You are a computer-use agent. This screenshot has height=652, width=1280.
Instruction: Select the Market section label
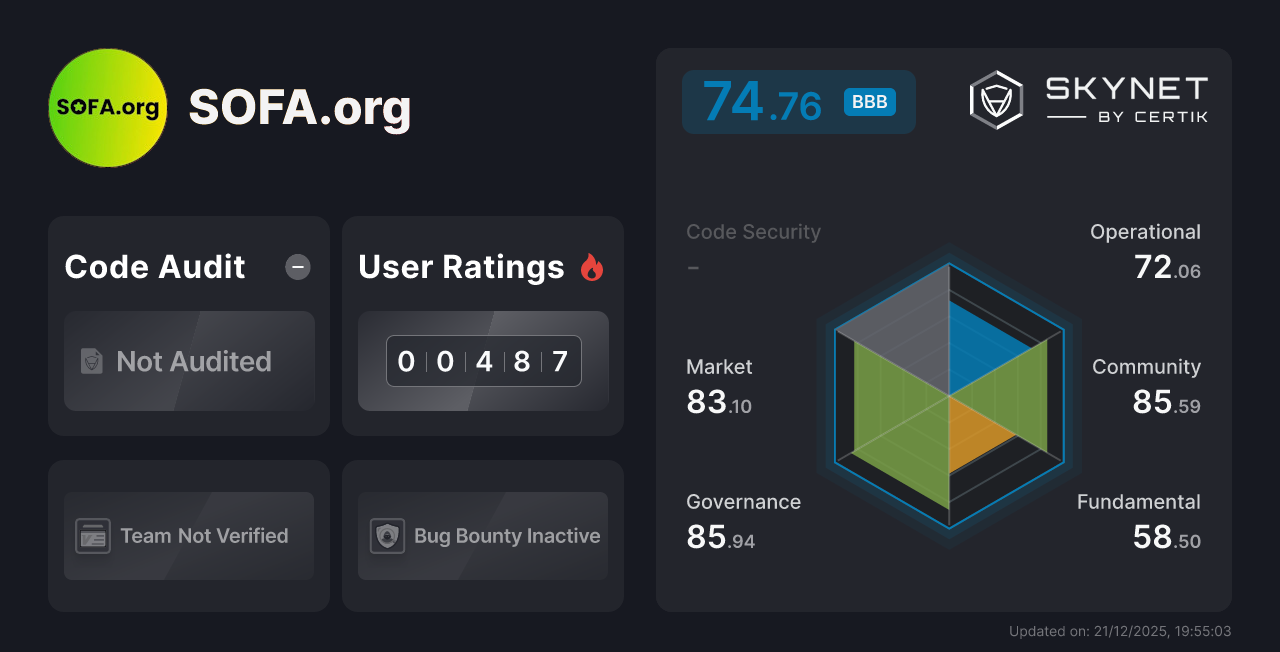coord(719,367)
